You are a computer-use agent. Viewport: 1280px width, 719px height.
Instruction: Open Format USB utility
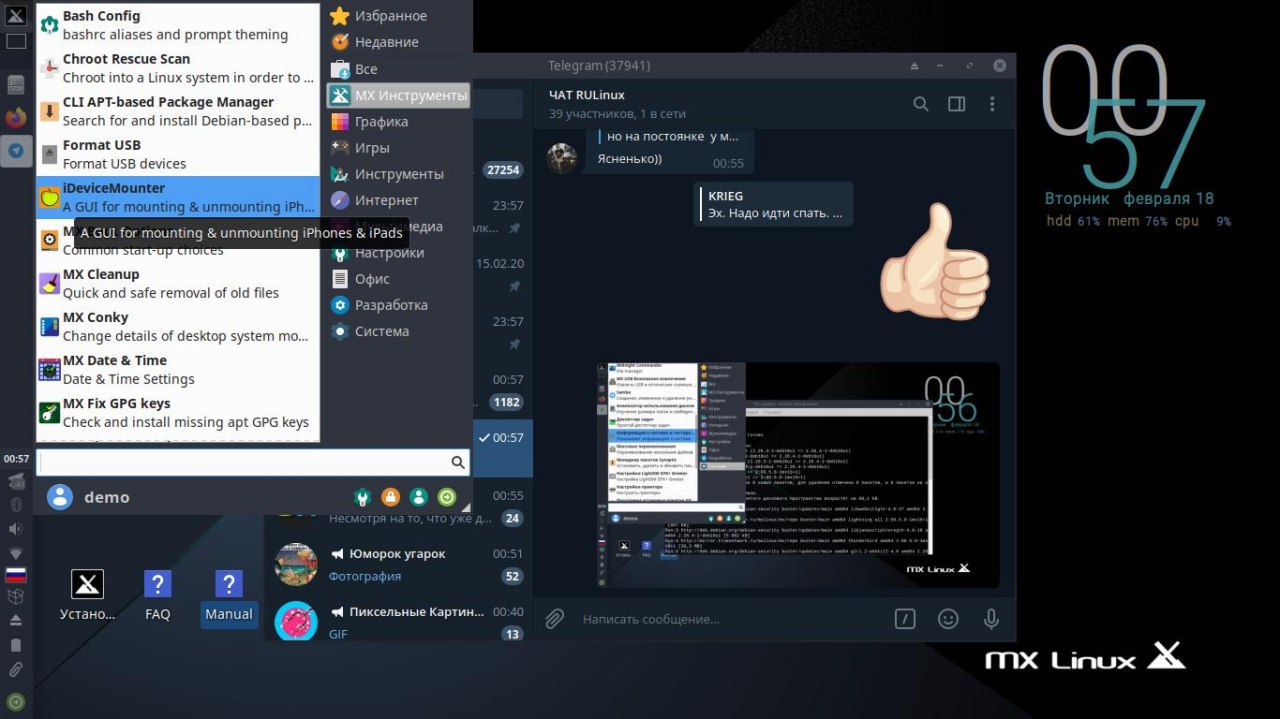pos(178,154)
